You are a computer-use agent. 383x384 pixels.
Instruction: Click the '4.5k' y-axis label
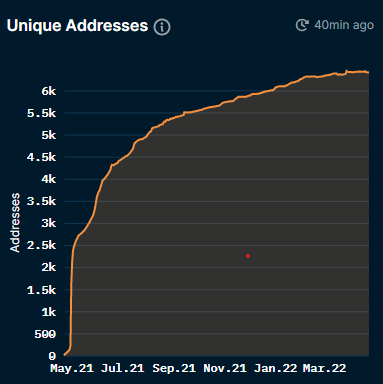(41, 157)
